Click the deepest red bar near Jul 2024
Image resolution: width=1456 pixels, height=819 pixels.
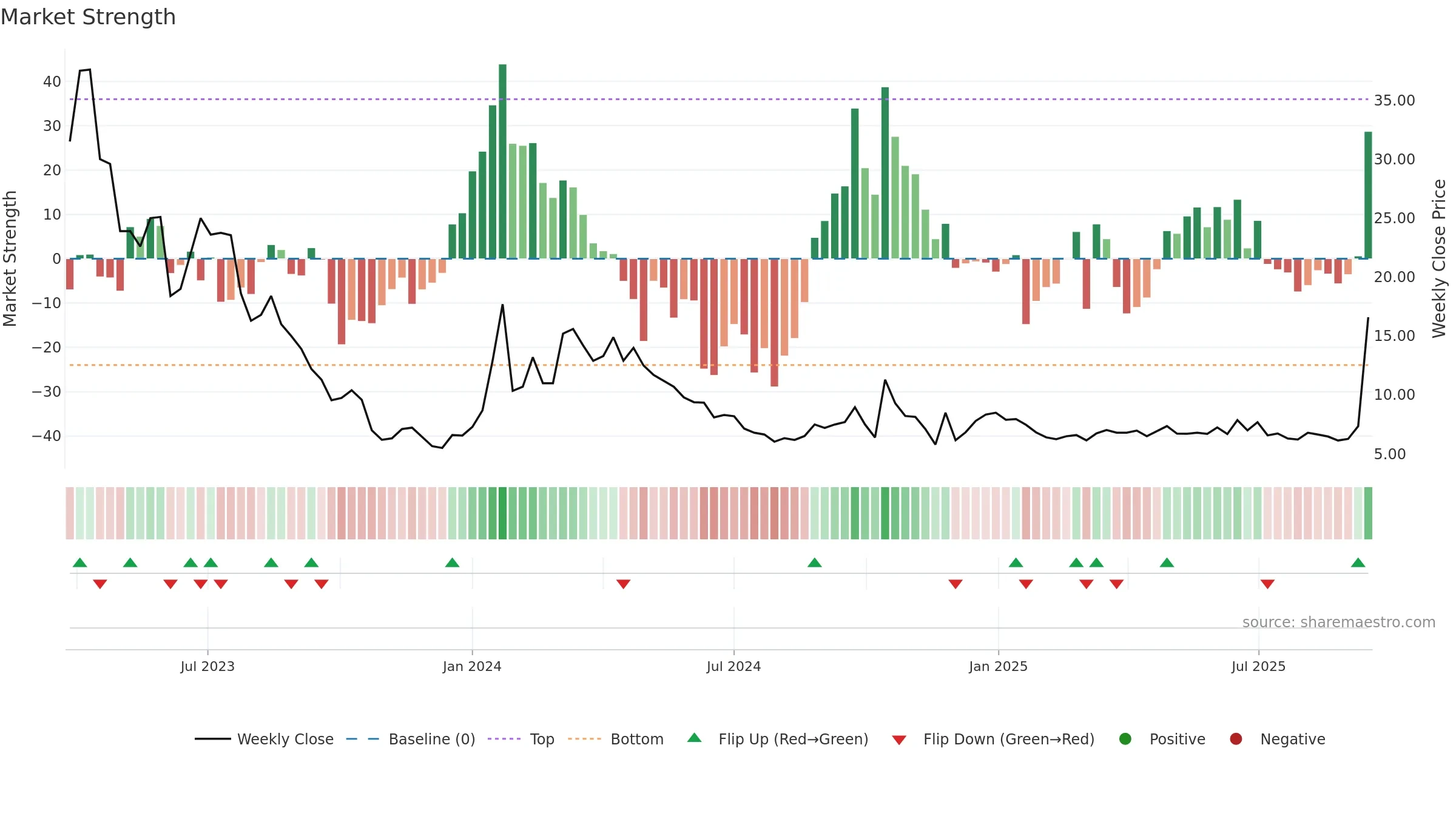pyautogui.click(x=774, y=323)
